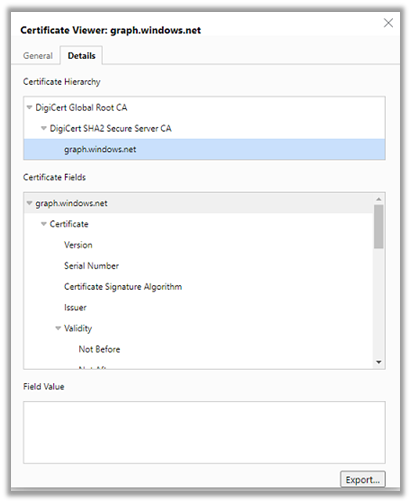Collapse DigiCert SHA2 Secure Server CA arrow
The height and width of the screenshot is (503, 411).
click(x=44, y=128)
